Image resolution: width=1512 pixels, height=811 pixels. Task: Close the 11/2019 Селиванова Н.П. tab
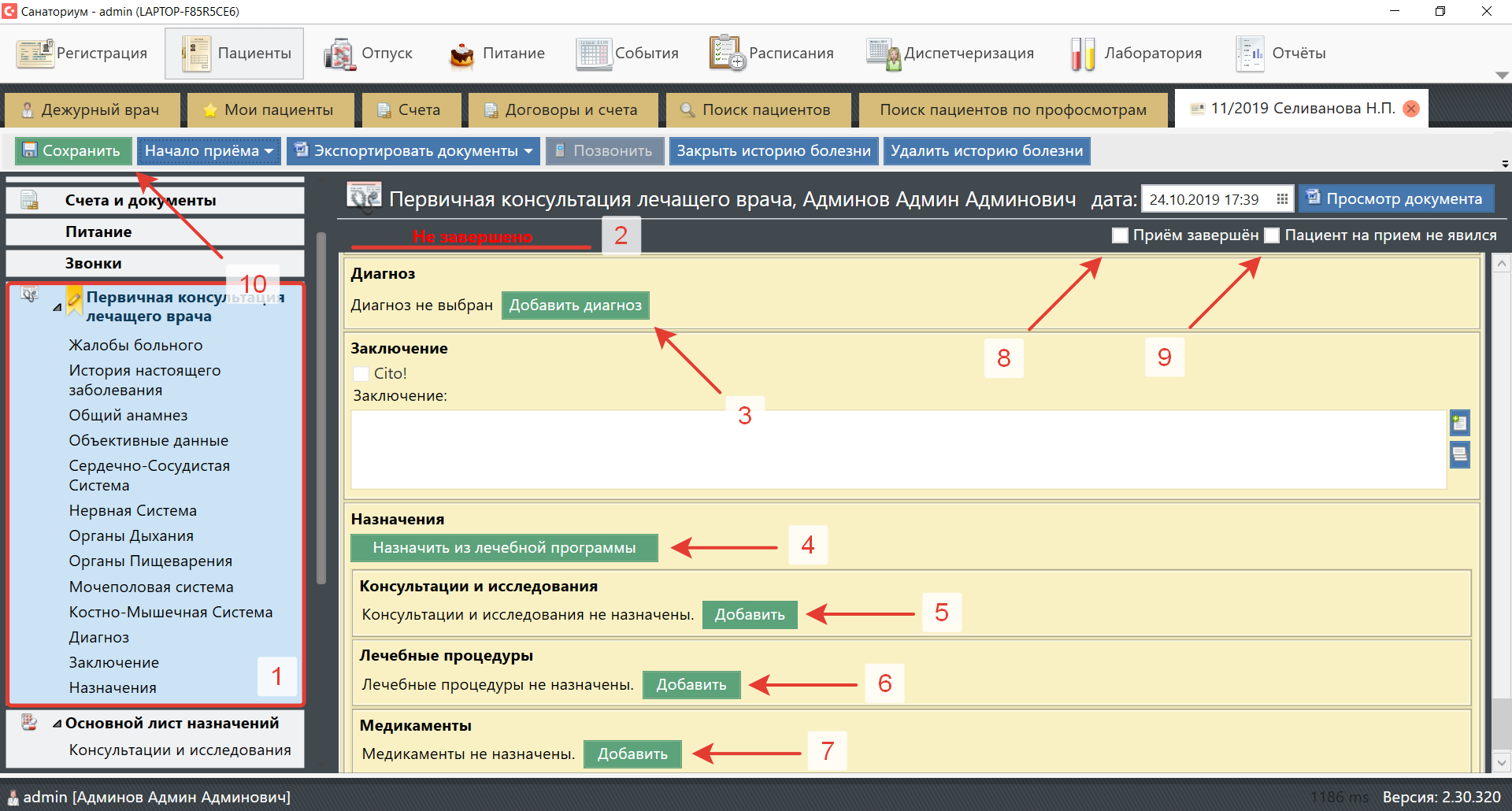click(1411, 109)
